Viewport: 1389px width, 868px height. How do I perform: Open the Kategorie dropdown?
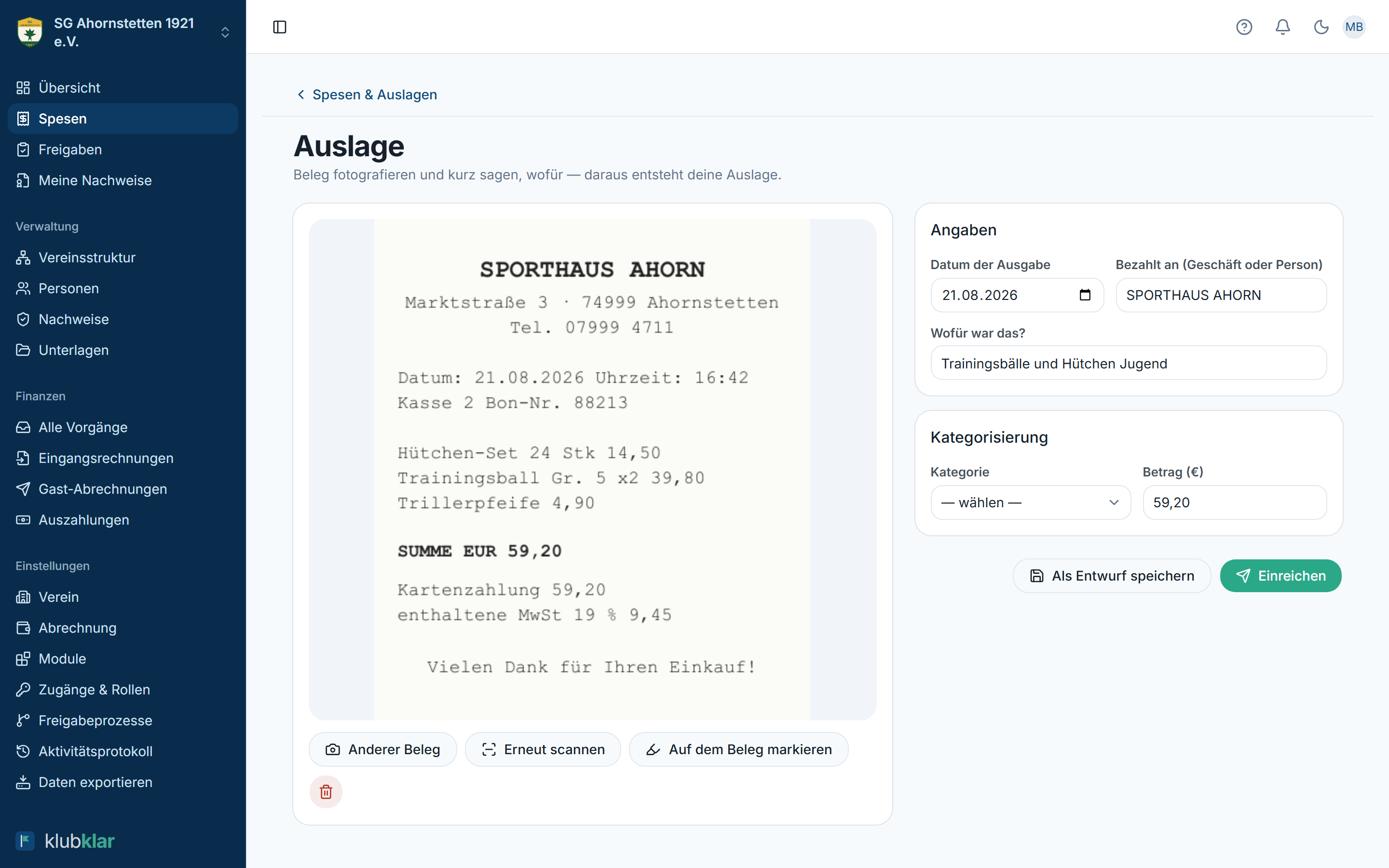click(x=1030, y=502)
